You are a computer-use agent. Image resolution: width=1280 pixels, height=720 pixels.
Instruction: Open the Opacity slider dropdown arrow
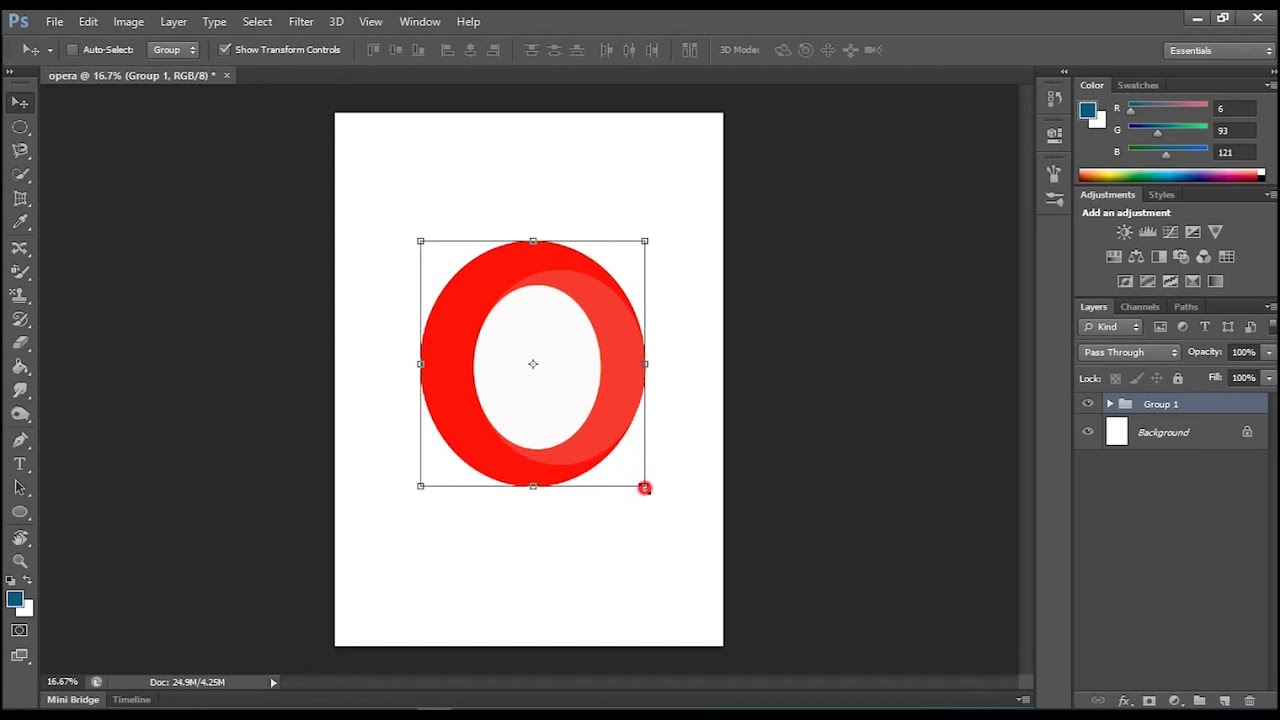(x=1269, y=352)
